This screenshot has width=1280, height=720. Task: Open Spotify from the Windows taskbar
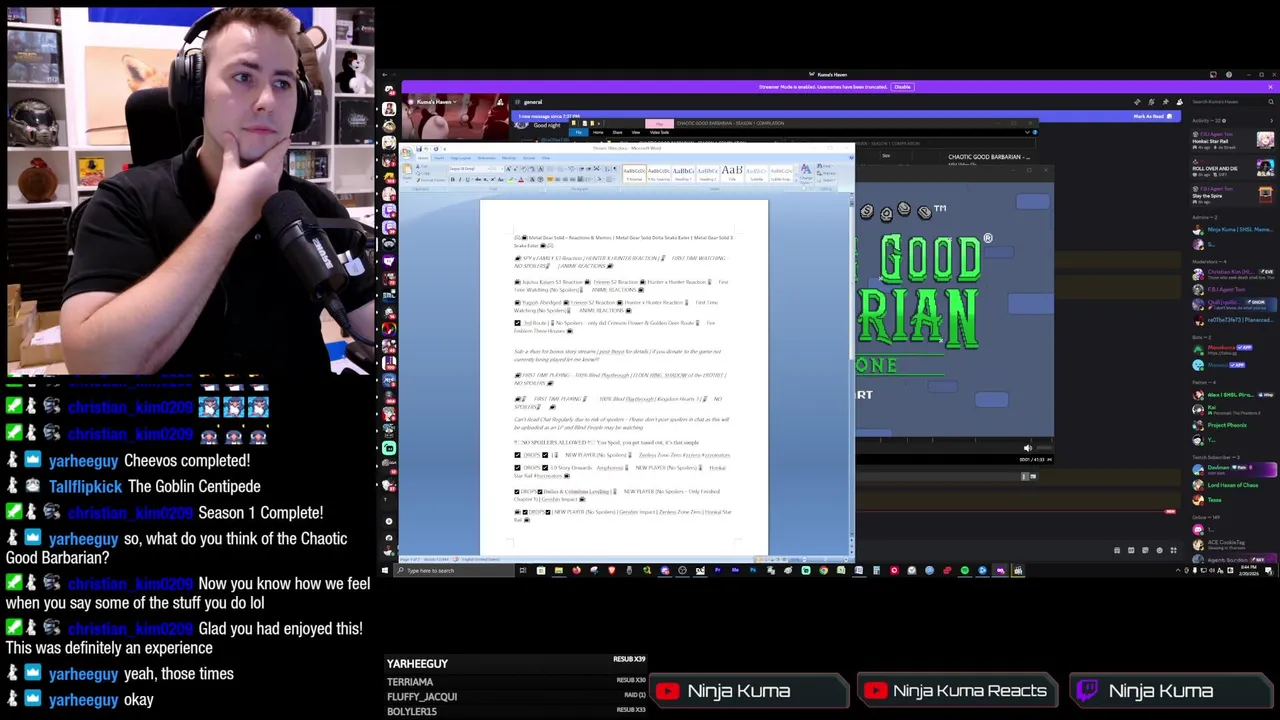tap(964, 570)
